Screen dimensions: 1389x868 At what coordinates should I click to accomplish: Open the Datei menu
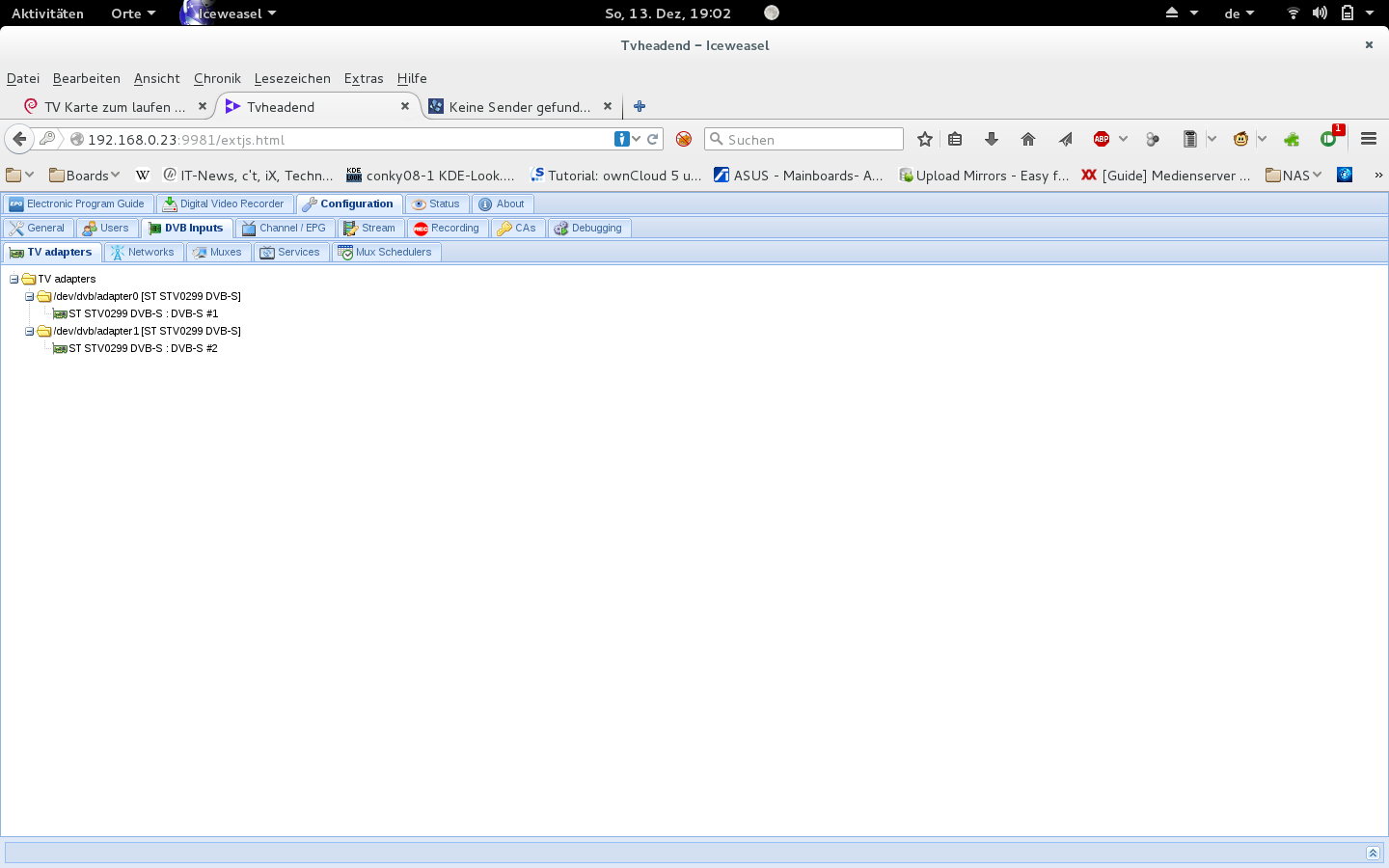[23, 78]
